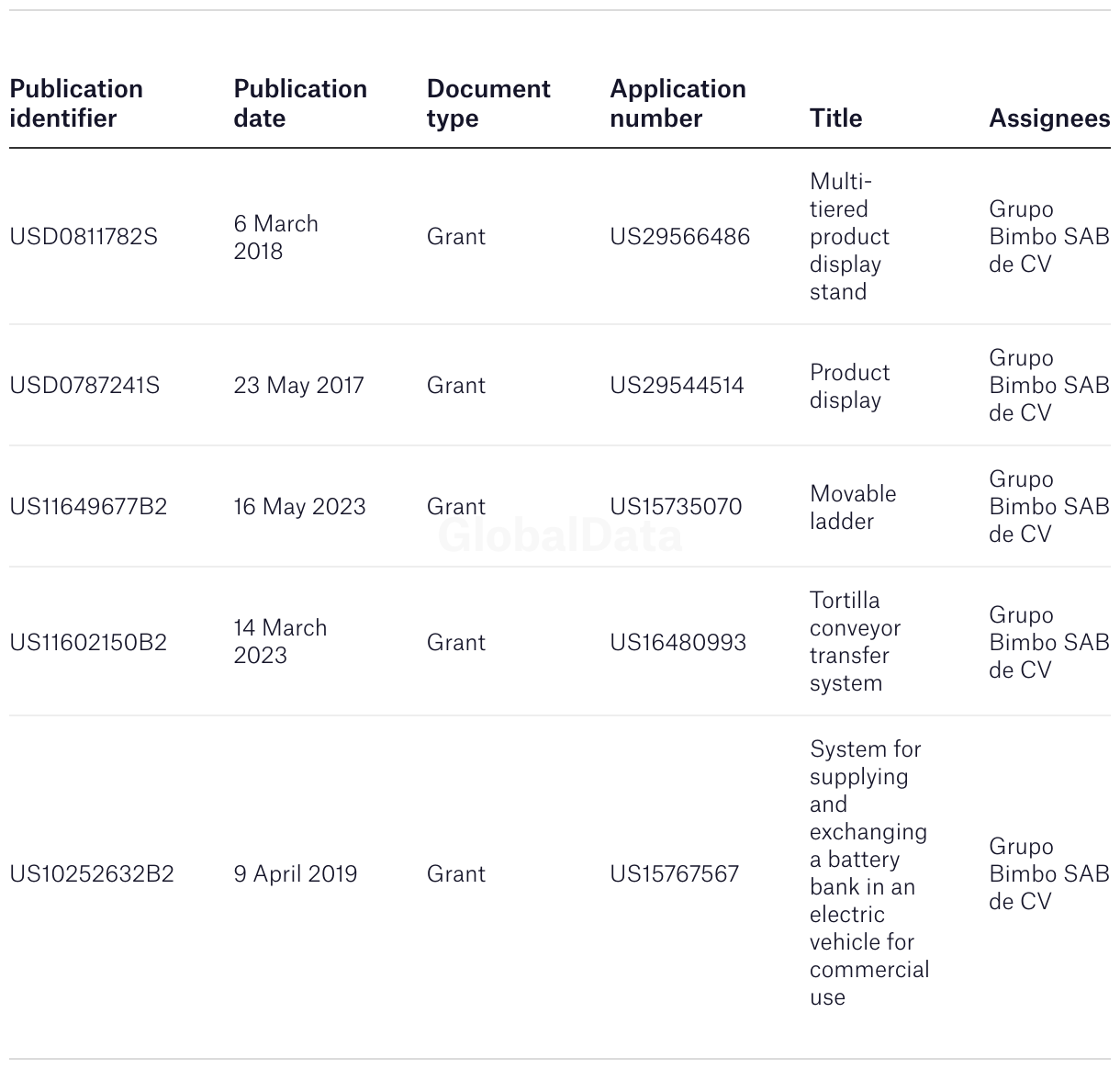Image resolution: width=1120 pixels, height=1069 pixels.
Task: Click the Title column header
Action: click(x=835, y=118)
